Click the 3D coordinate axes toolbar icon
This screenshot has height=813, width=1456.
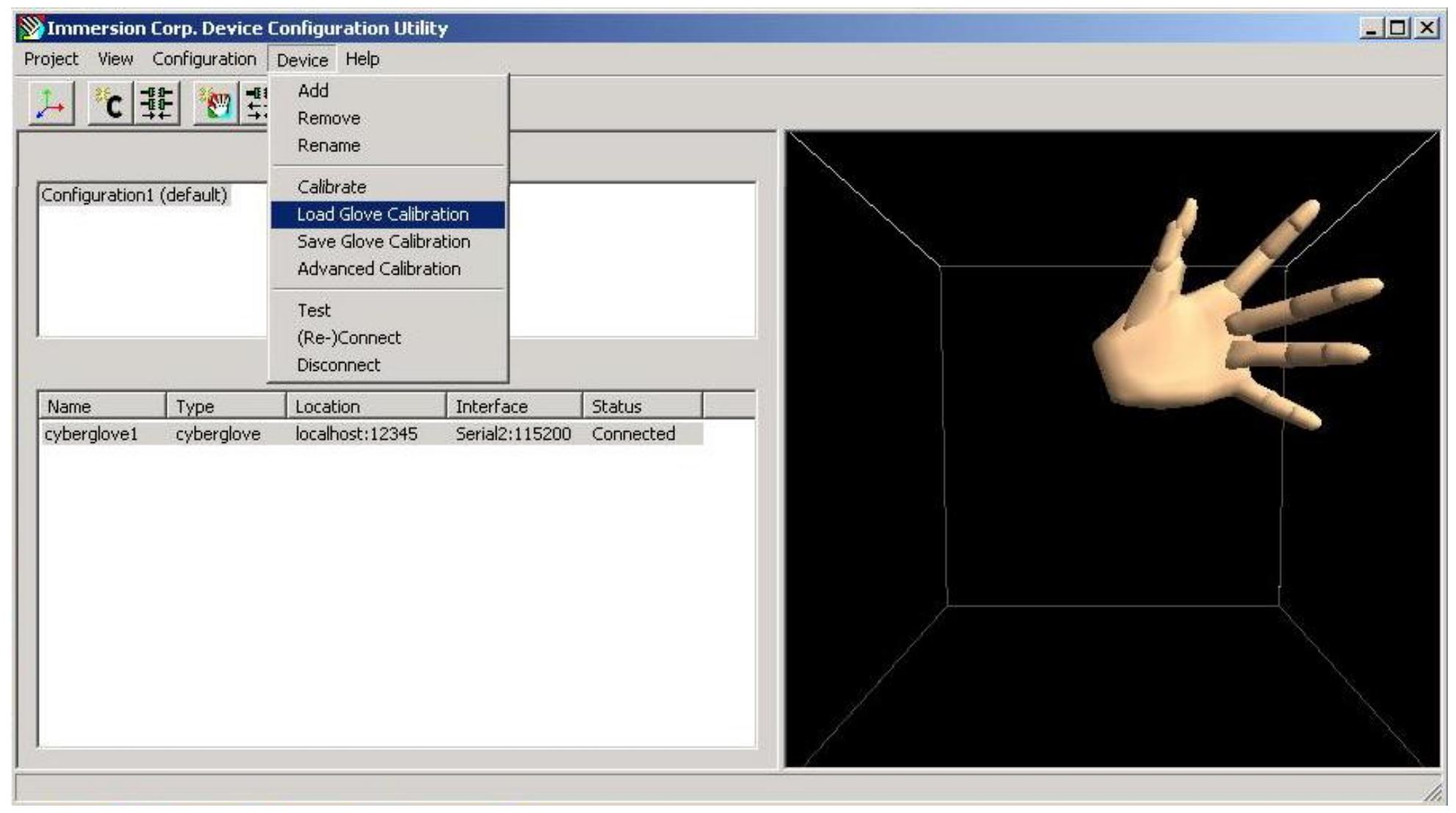(x=51, y=104)
